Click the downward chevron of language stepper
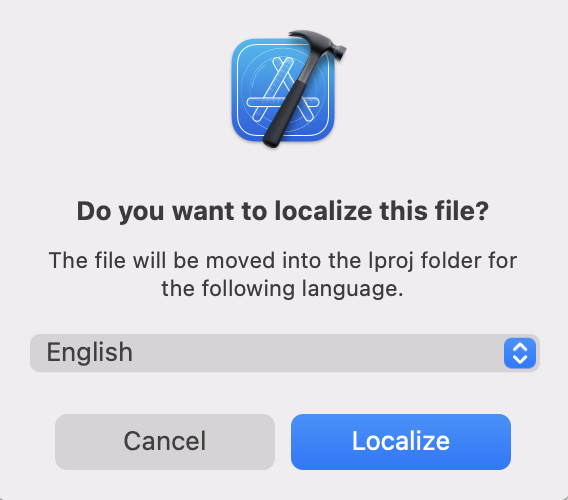The image size is (568, 500). pos(520,359)
